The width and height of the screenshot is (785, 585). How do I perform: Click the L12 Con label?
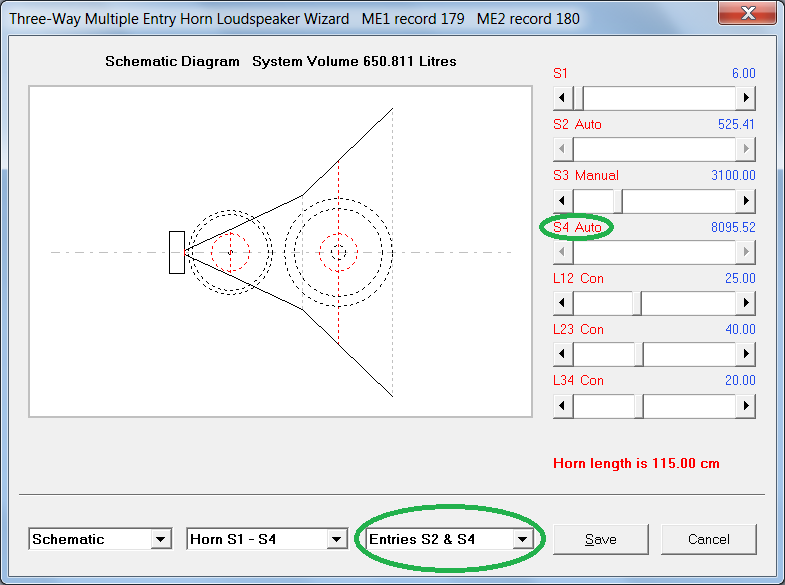pyautogui.click(x=578, y=279)
